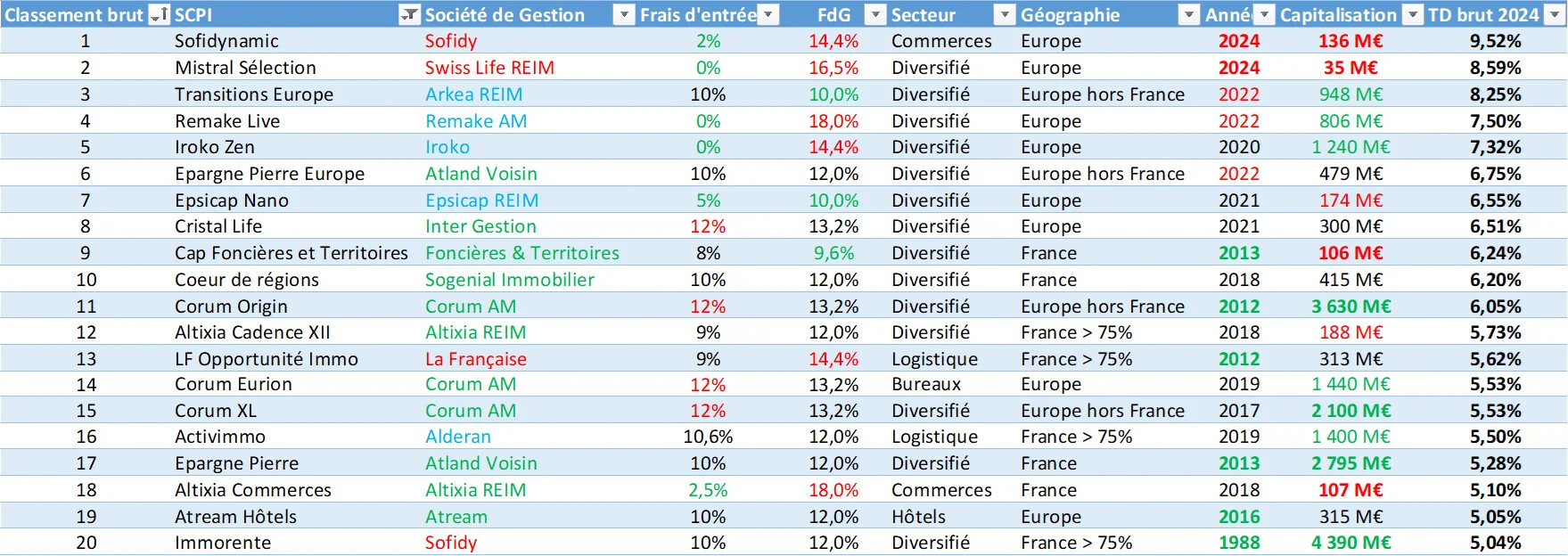Click the Atream Hôtels Secteur cell
This screenshot has height=556, width=1568.
[x=918, y=517]
